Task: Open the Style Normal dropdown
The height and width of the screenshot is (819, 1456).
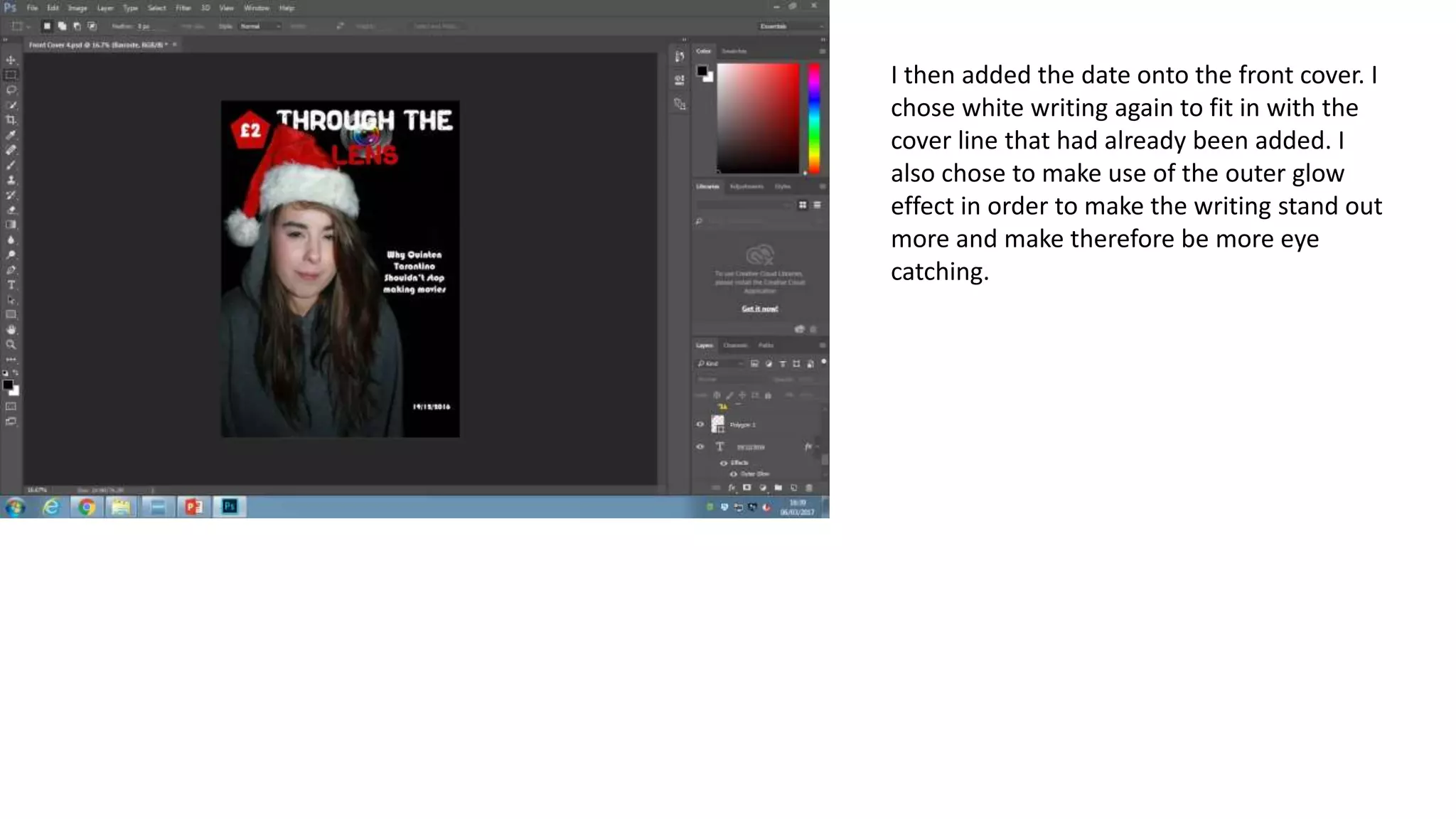Action: point(260,26)
